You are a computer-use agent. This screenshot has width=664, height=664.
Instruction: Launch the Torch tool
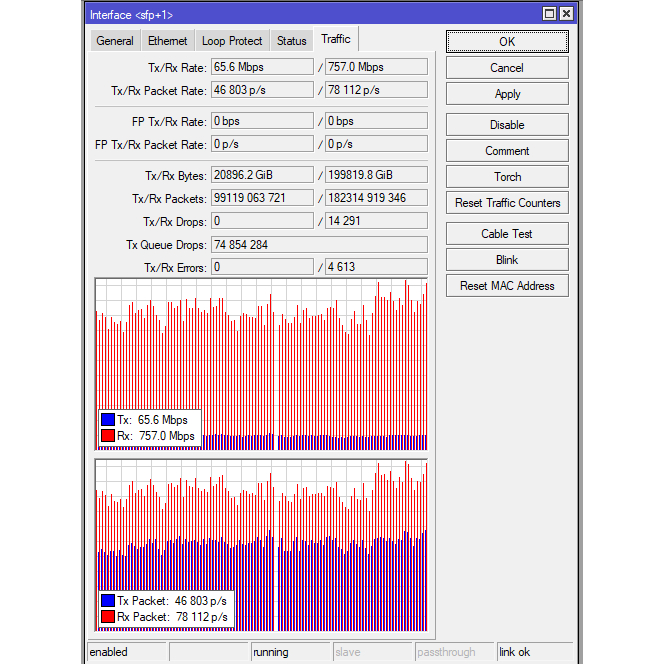507,177
